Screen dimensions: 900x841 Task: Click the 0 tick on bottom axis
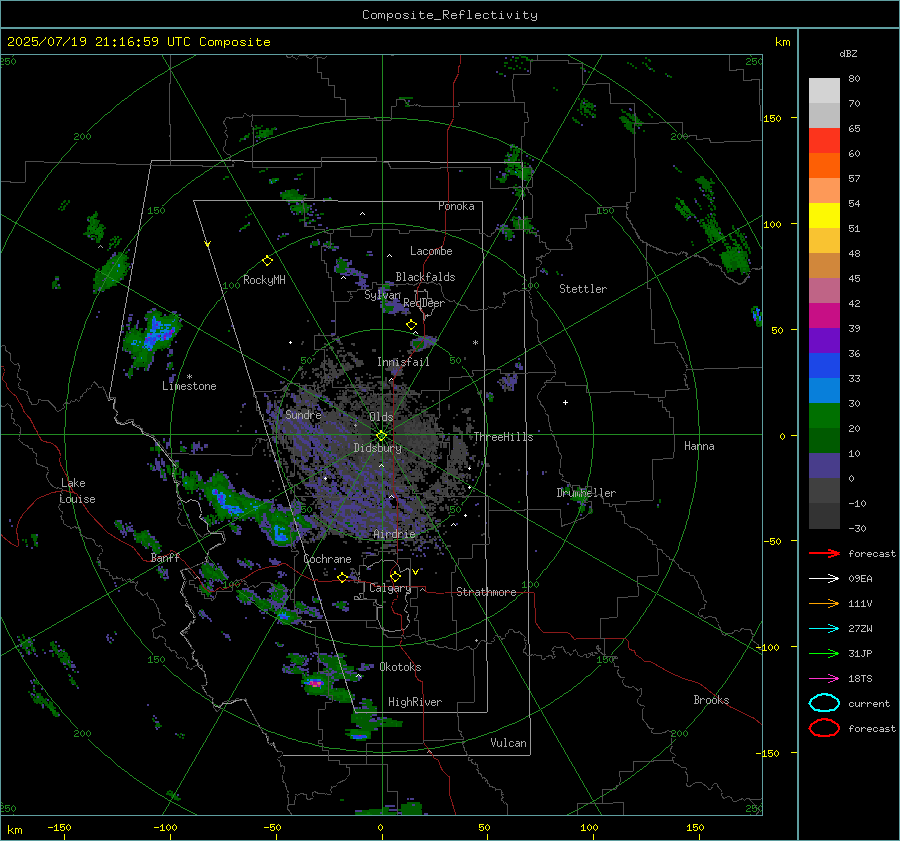[x=380, y=828]
